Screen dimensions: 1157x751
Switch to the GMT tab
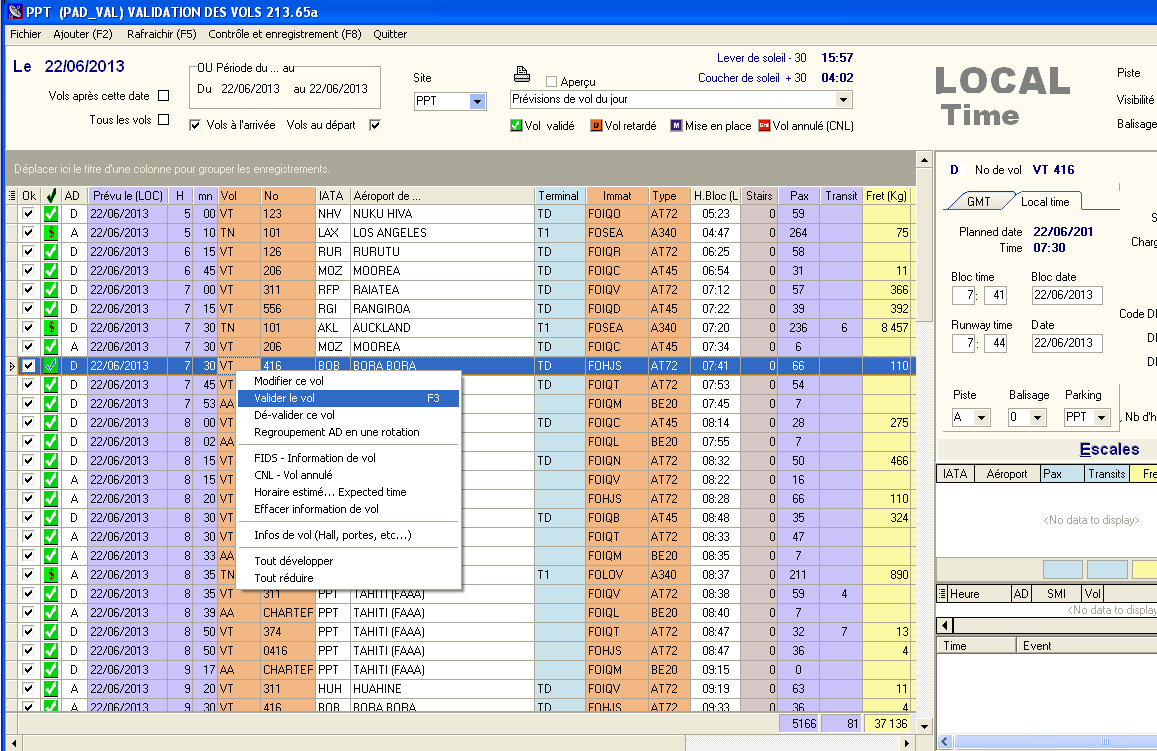pos(978,202)
